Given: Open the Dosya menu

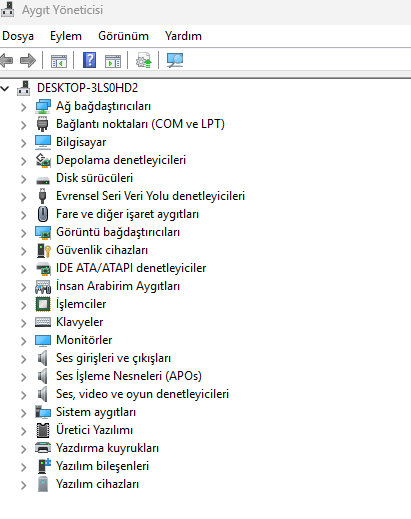Looking at the screenshot, I should click(x=18, y=36).
